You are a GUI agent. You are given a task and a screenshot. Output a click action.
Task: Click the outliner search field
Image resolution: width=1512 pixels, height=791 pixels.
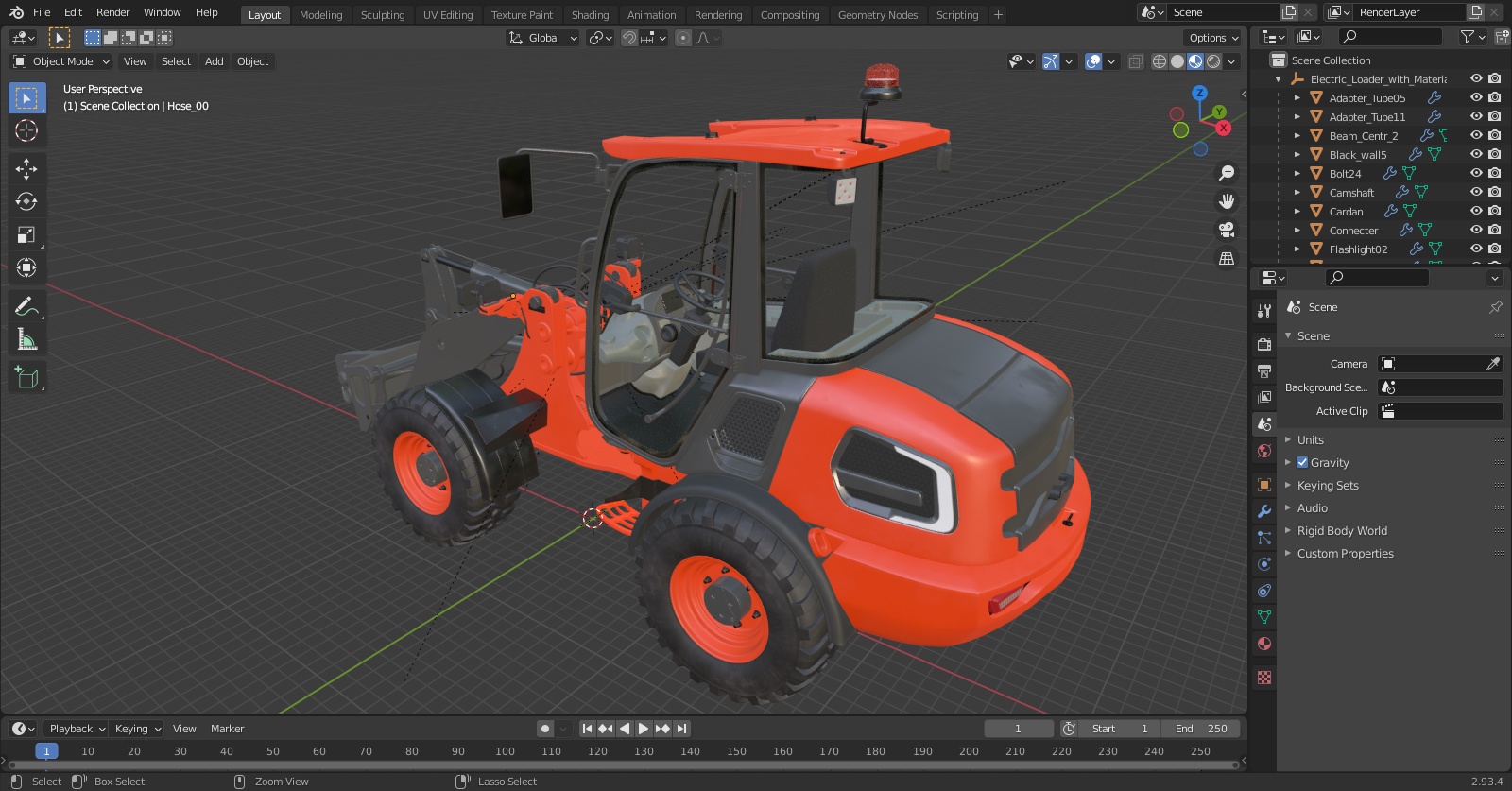pos(1391,37)
